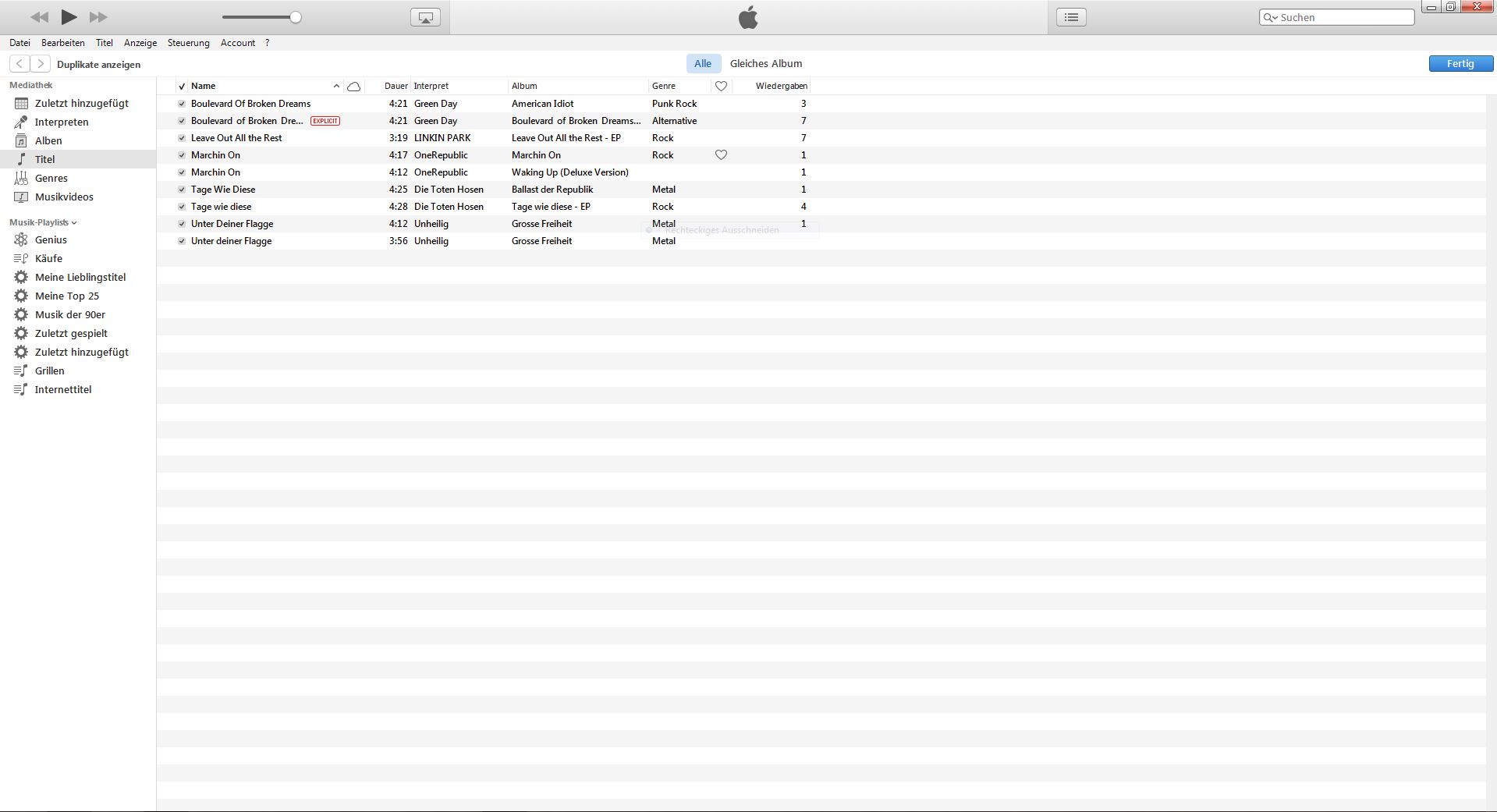
Task: Open the Bearbeiten menu
Action: 63,43
